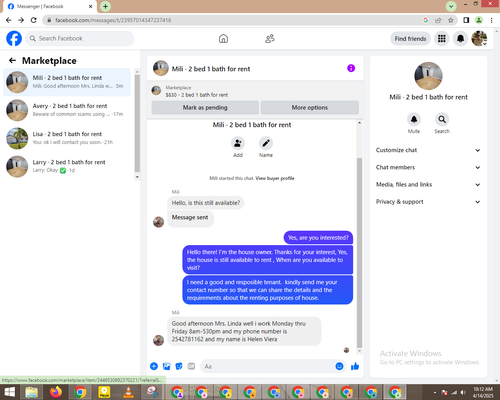Open the emoji picker
Viewport: 500px width, 400px height.
click(339, 366)
